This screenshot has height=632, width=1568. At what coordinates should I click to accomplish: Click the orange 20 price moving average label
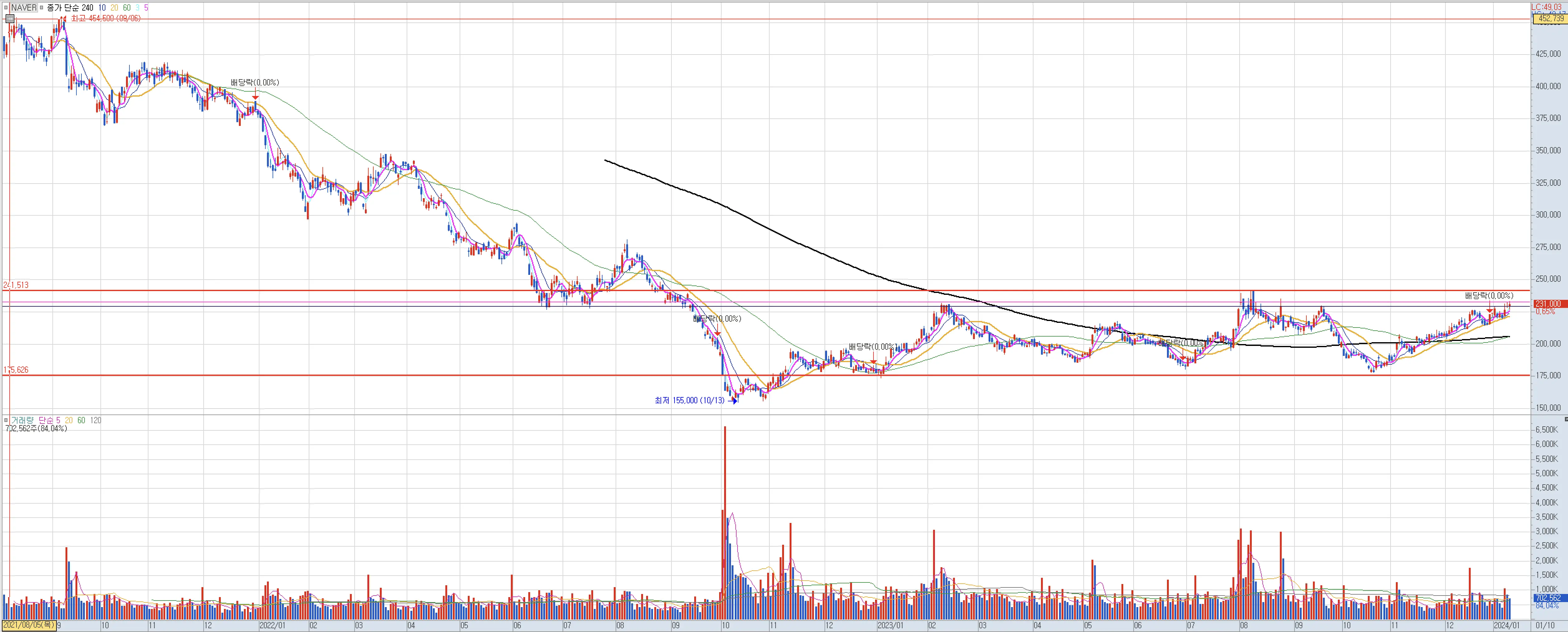click(114, 8)
